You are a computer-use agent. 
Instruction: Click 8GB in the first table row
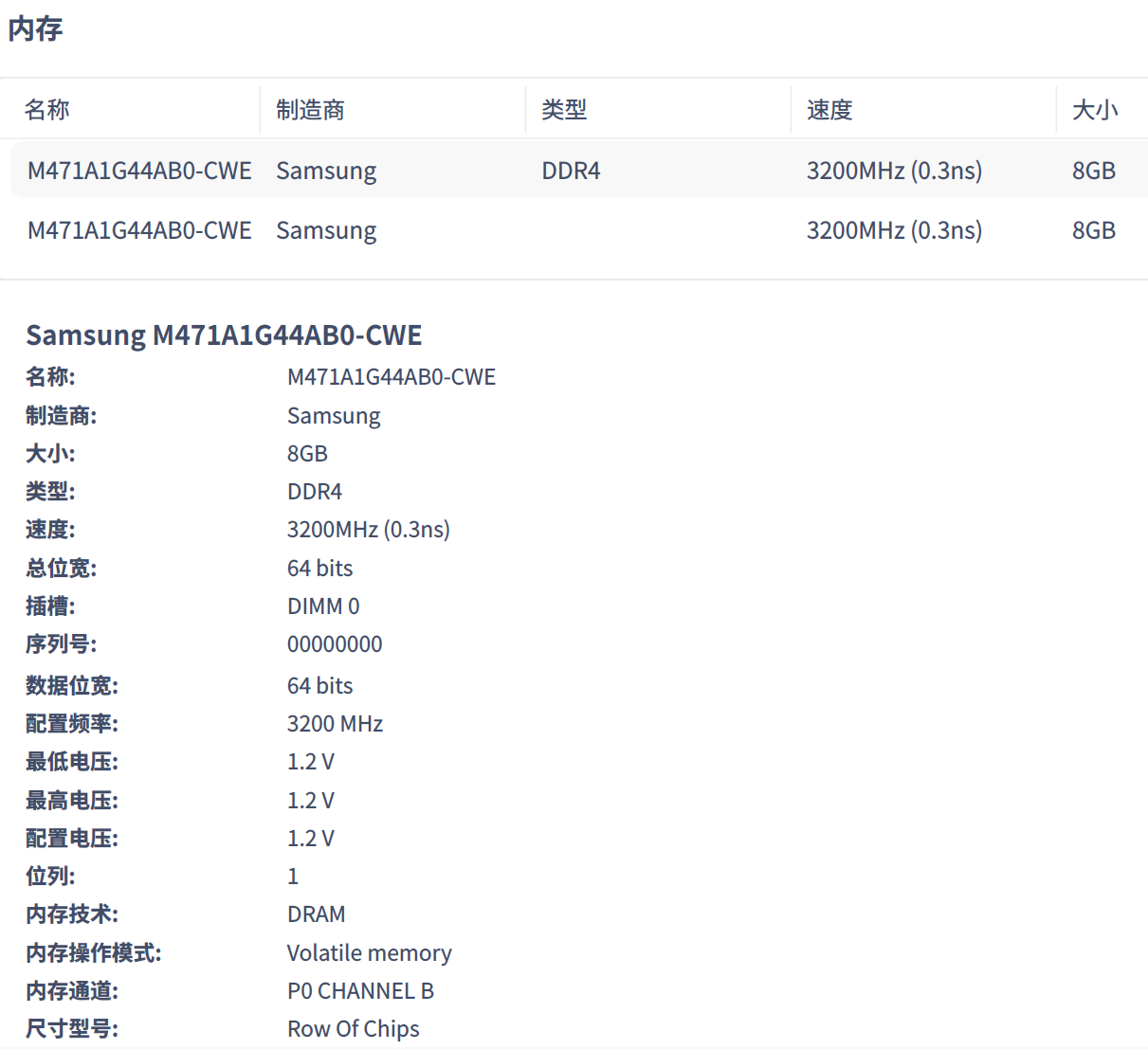tap(1094, 171)
